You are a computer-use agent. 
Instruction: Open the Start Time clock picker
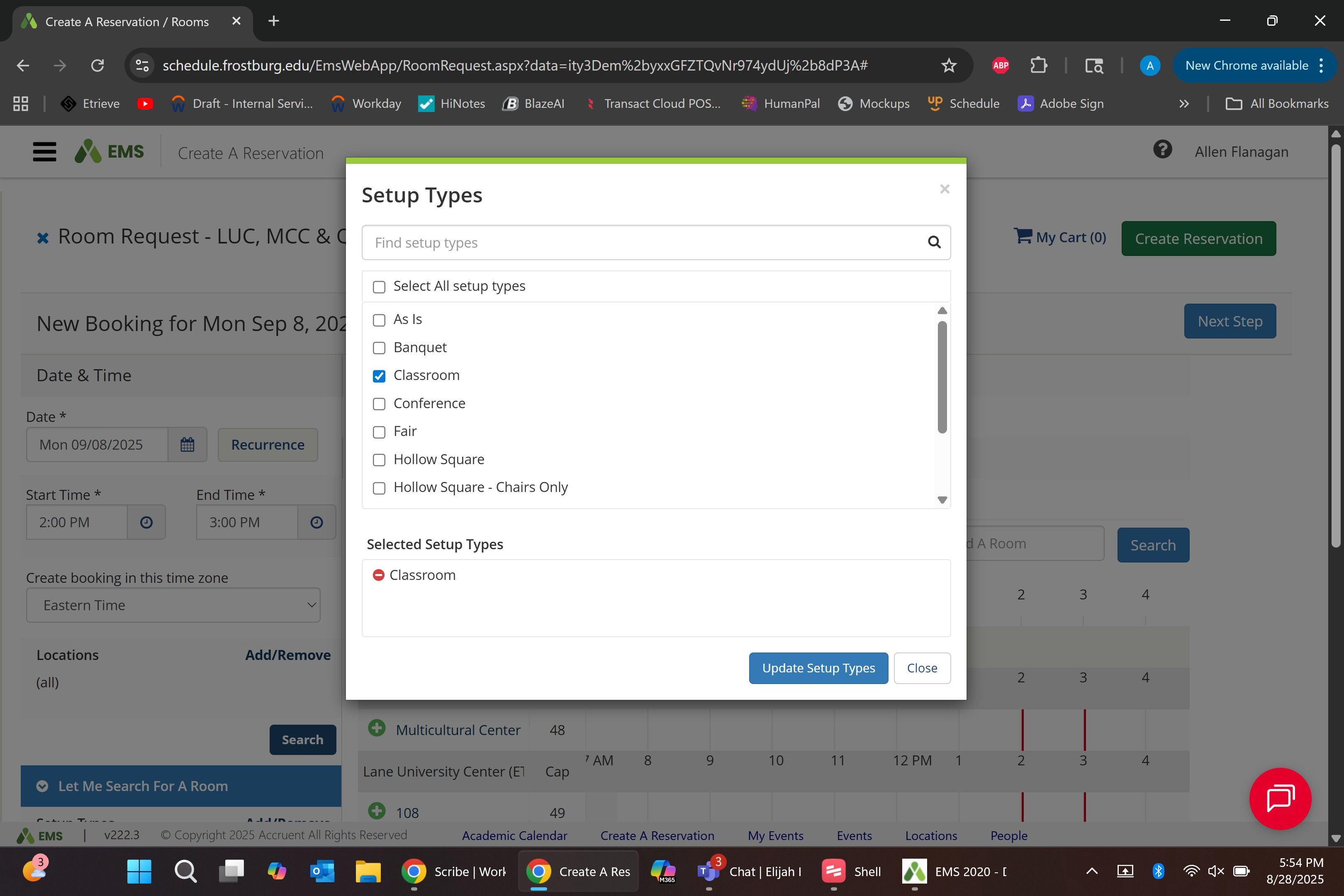(x=146, y=522)
